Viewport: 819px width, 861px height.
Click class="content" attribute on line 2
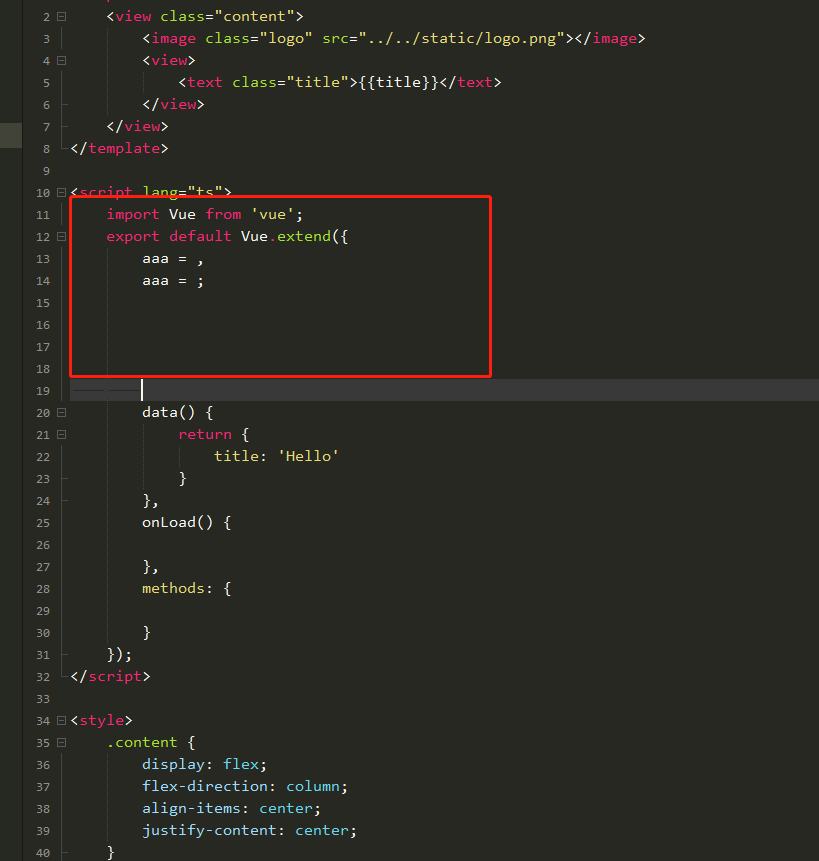(227, 16)
